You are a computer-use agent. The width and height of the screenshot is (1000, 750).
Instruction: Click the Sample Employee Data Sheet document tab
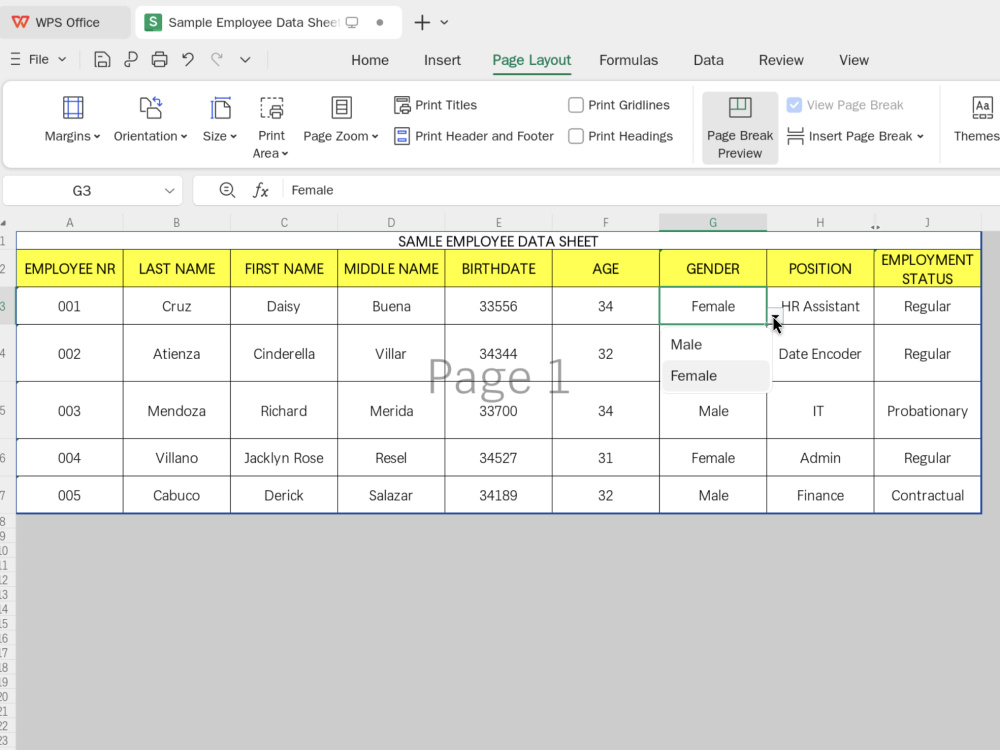(268, 22)
